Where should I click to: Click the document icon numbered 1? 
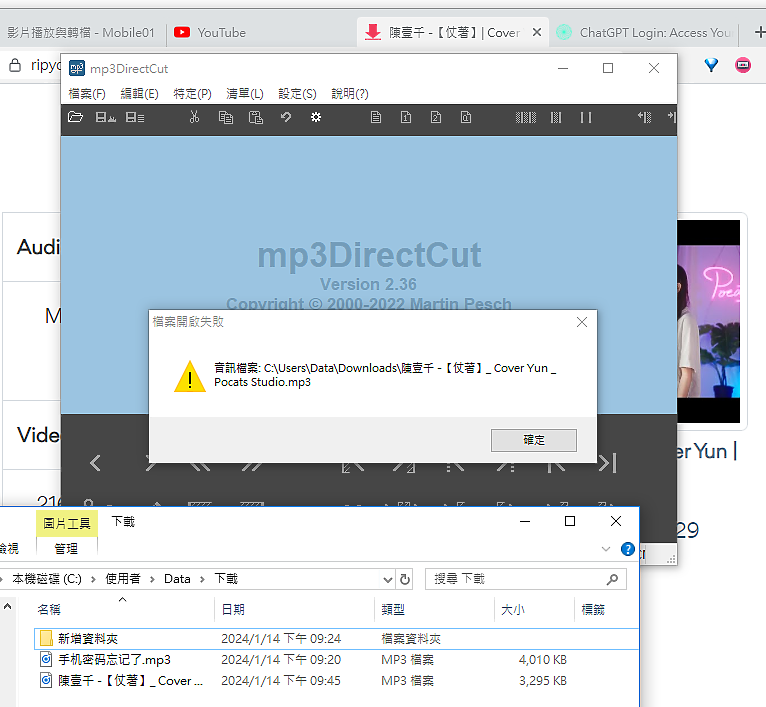coord(406,117)
